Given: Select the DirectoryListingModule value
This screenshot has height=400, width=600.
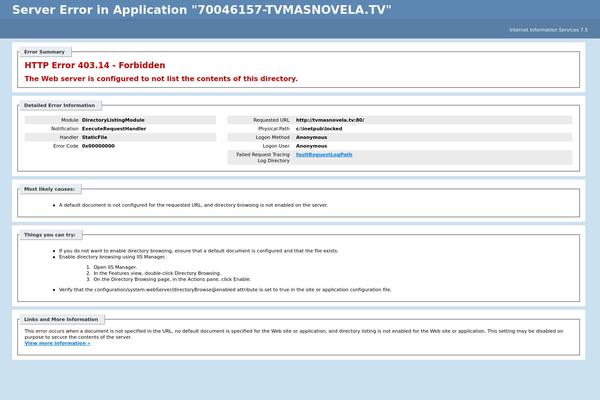Looking at the screenshot, I should (113, 120).
